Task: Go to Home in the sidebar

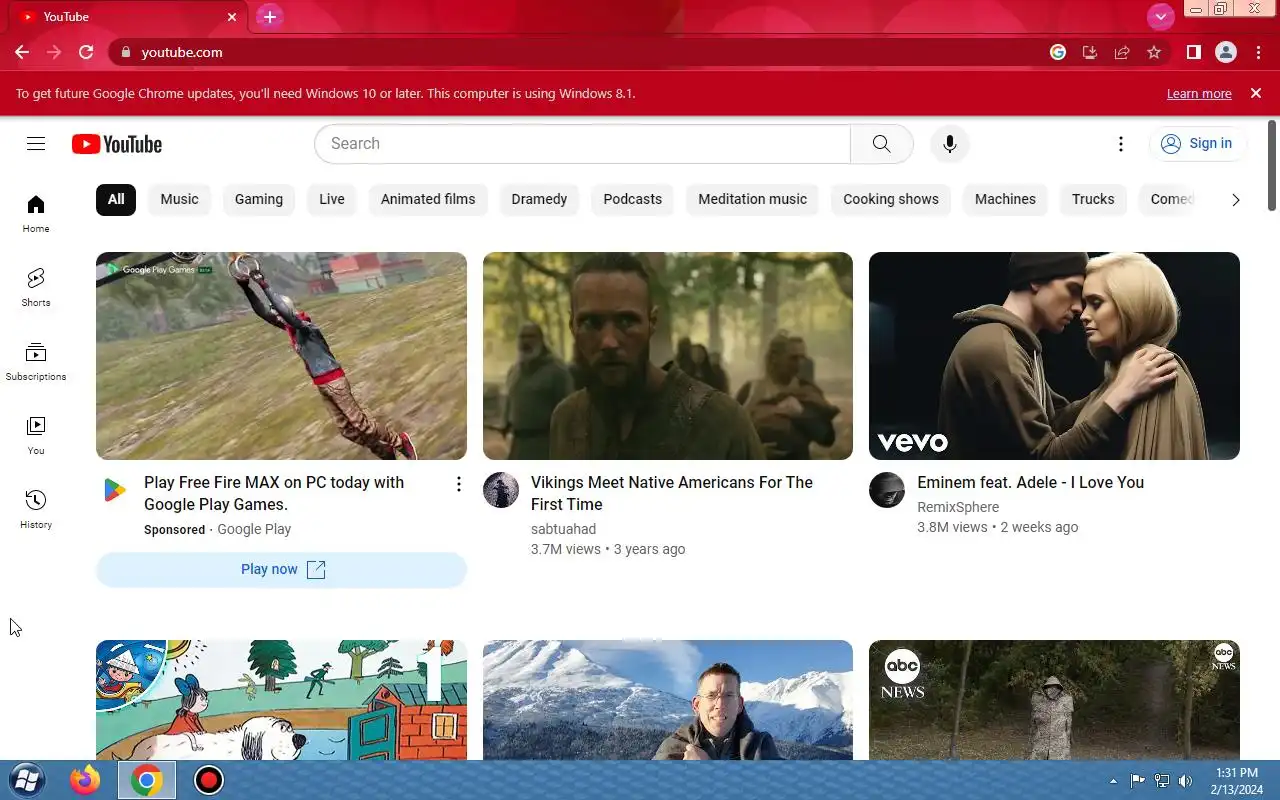Action: tap(36, 214)
